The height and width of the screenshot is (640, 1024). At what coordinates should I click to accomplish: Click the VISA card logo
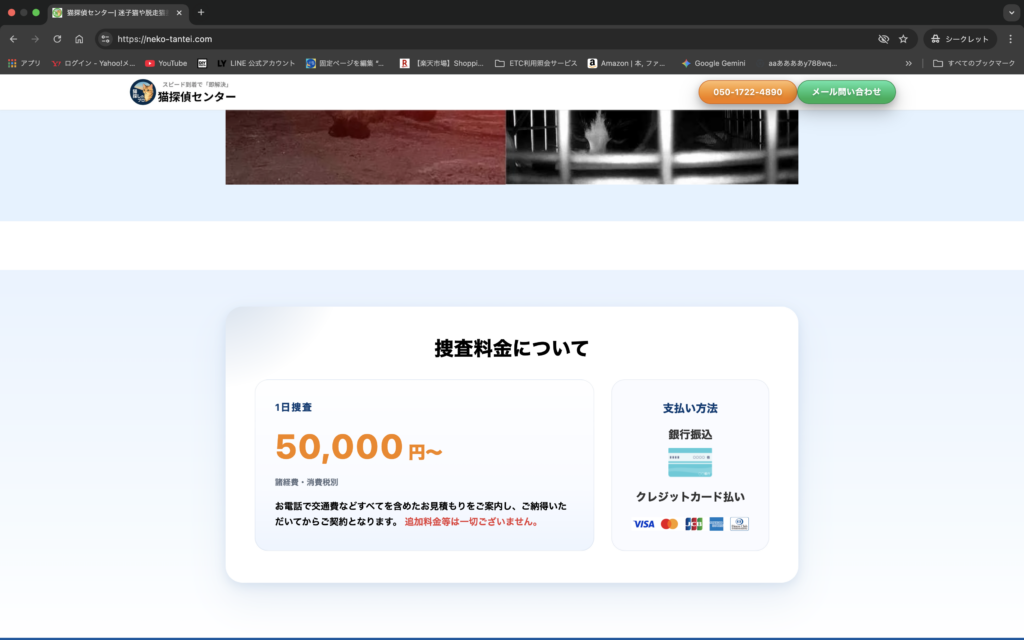pyautogui.click(x=644, y=524)
